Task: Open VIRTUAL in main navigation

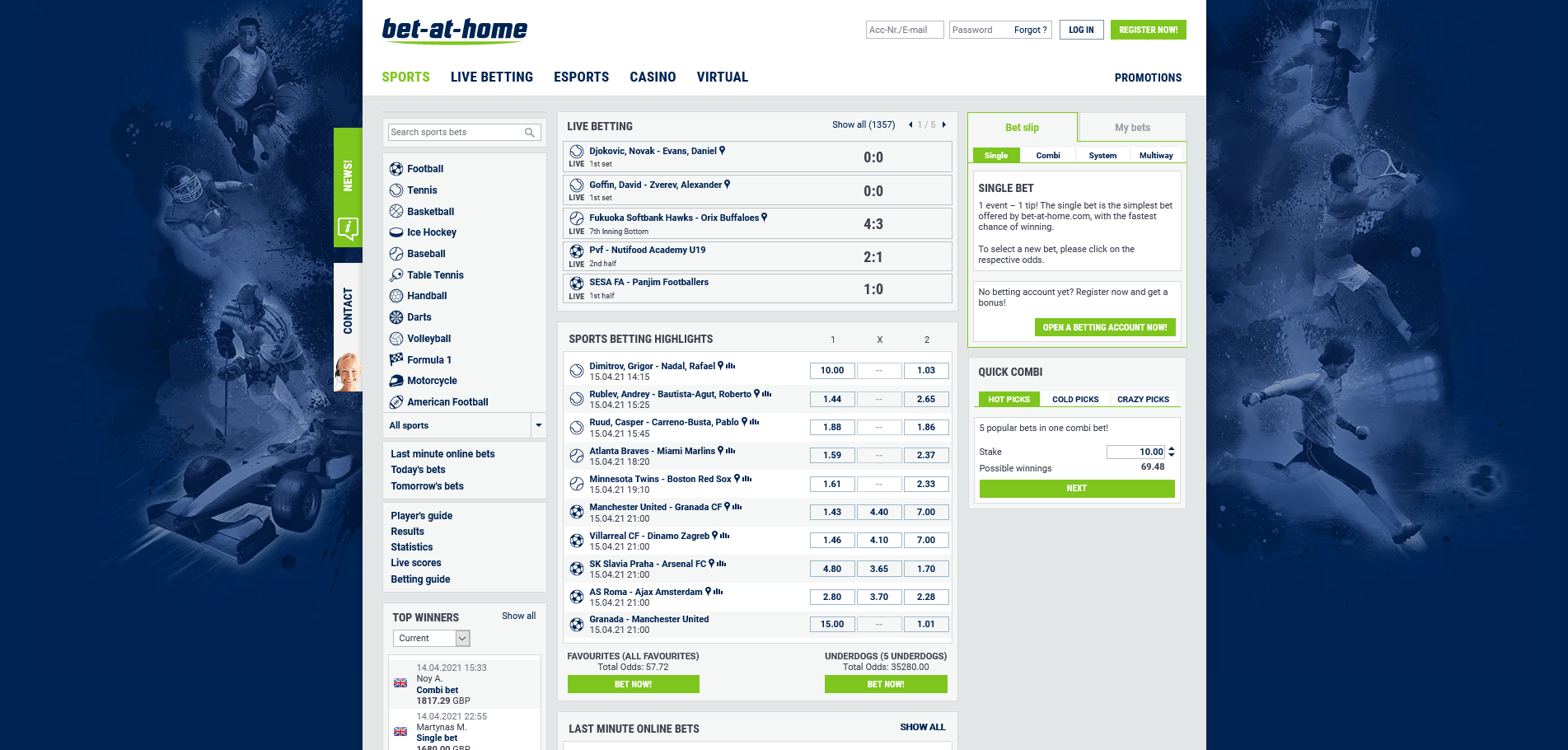Action: coord(723,77)
